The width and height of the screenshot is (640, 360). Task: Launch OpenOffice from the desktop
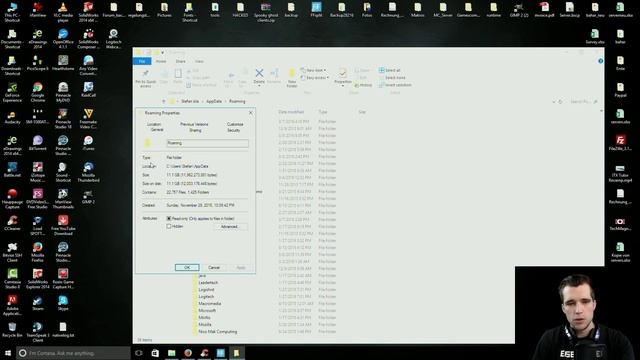click(63, 38)
